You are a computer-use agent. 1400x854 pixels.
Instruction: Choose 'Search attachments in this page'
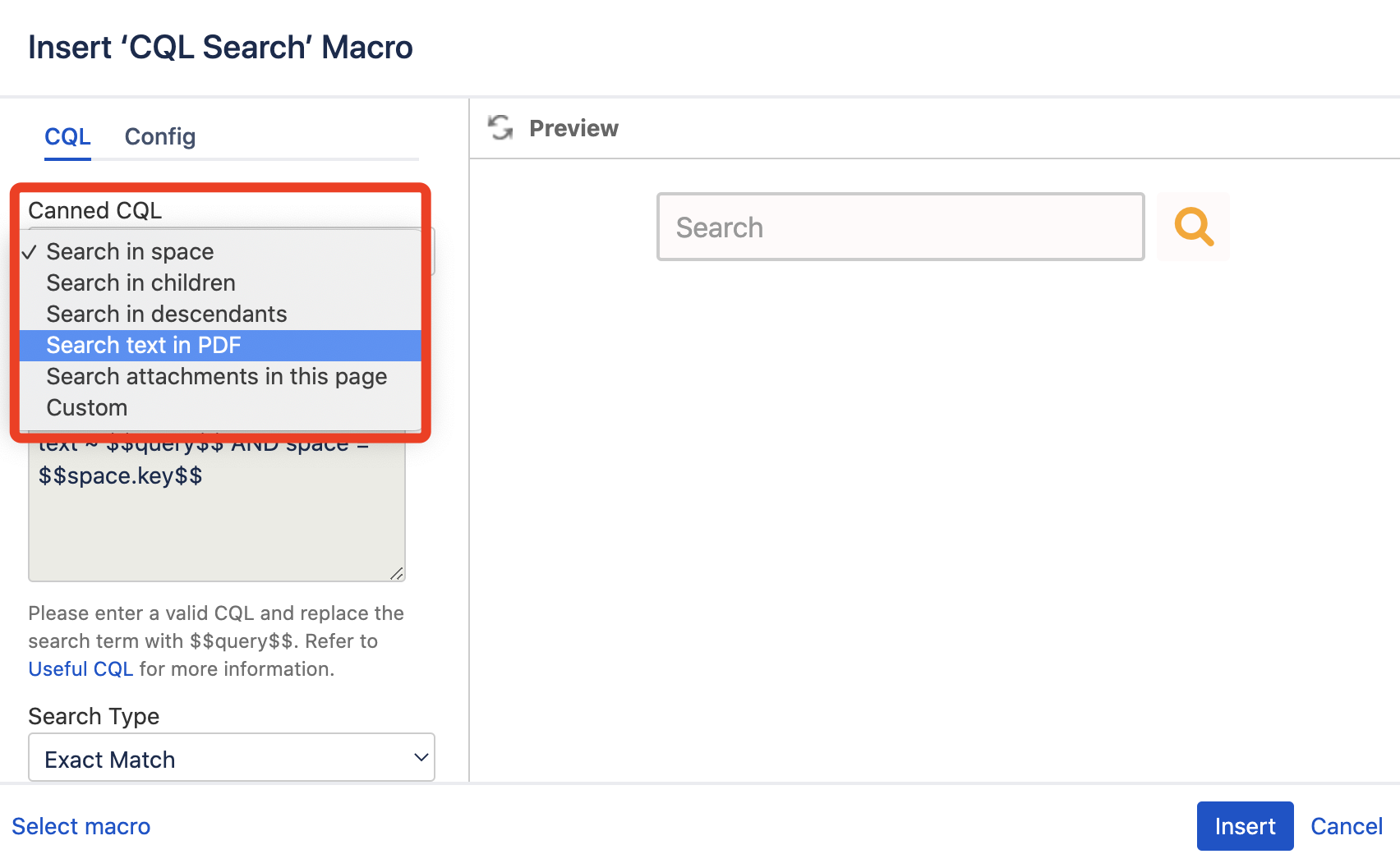216,376
